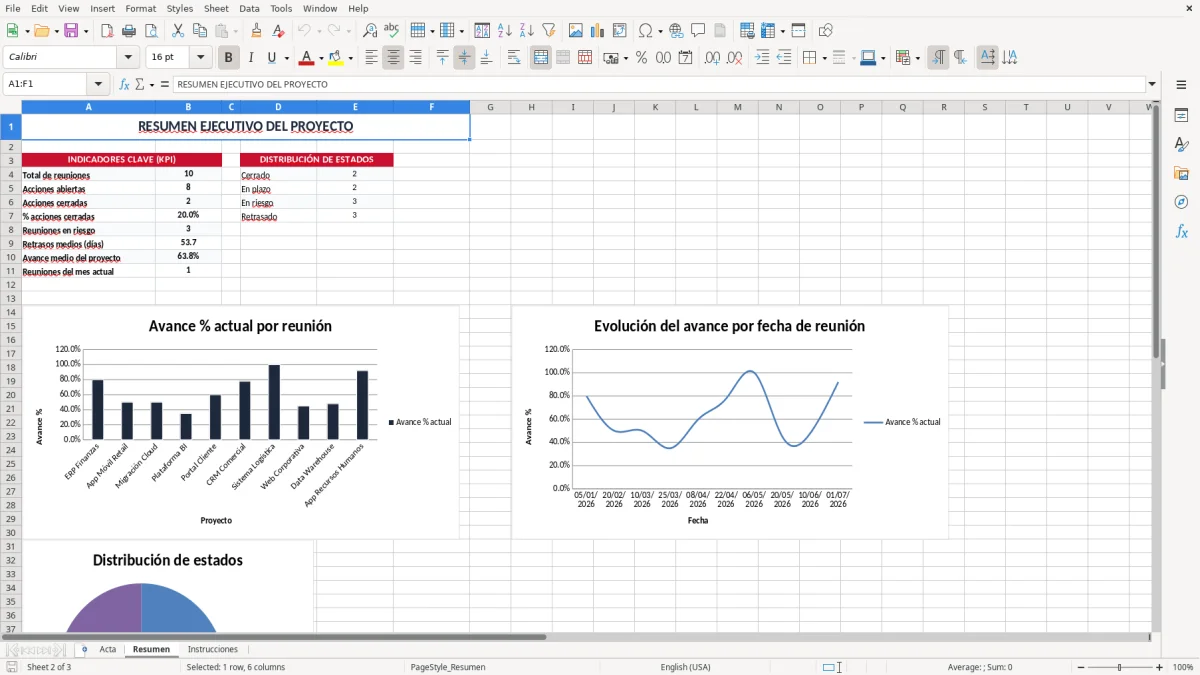Viewport: 1200px width, 675px height.
Task: Open Functions fx panel in sidebar
Action: pos(1181,231)
